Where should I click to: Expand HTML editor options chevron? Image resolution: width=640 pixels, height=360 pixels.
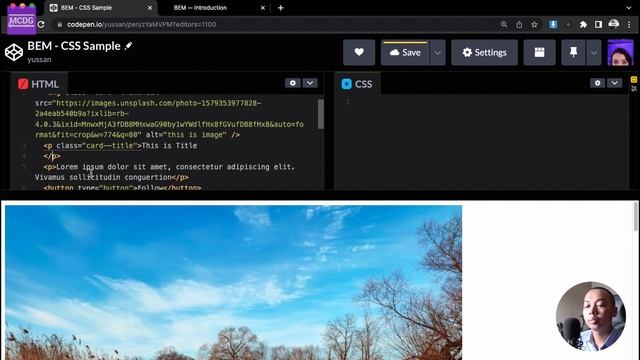coord(310,83)
